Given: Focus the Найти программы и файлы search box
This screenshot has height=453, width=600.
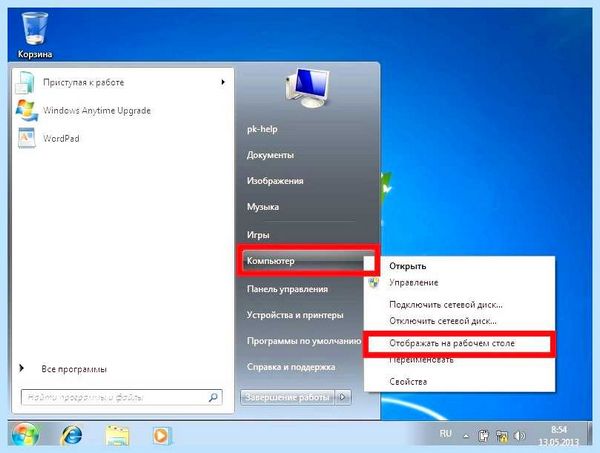Looking at the screenshot, I should 122,397.
